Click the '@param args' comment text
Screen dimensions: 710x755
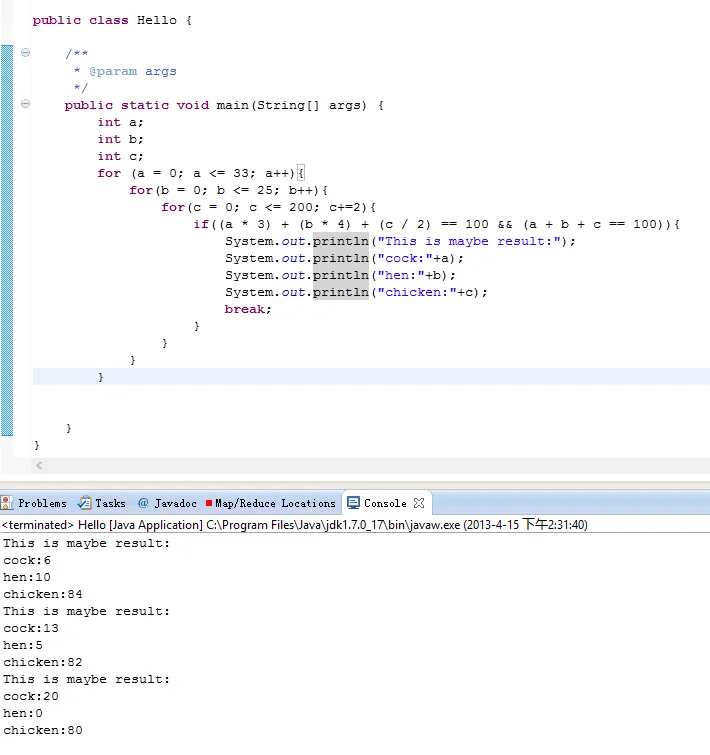point(133,71)
